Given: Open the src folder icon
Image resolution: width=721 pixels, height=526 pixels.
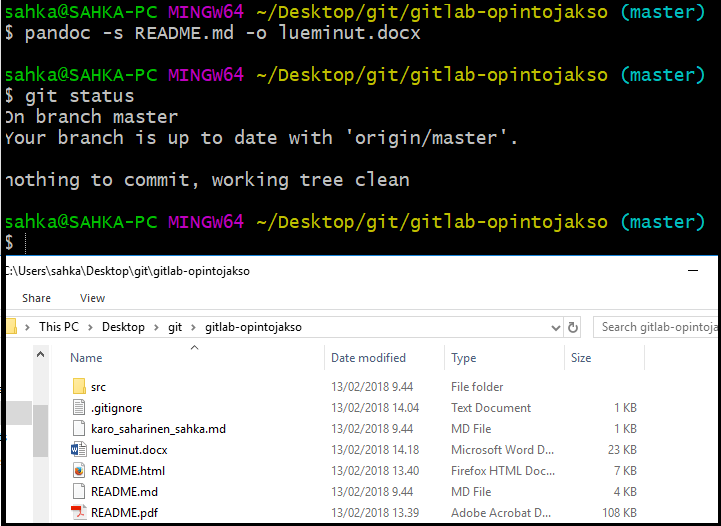Looking at the screenshot, I should pos(80,387).
